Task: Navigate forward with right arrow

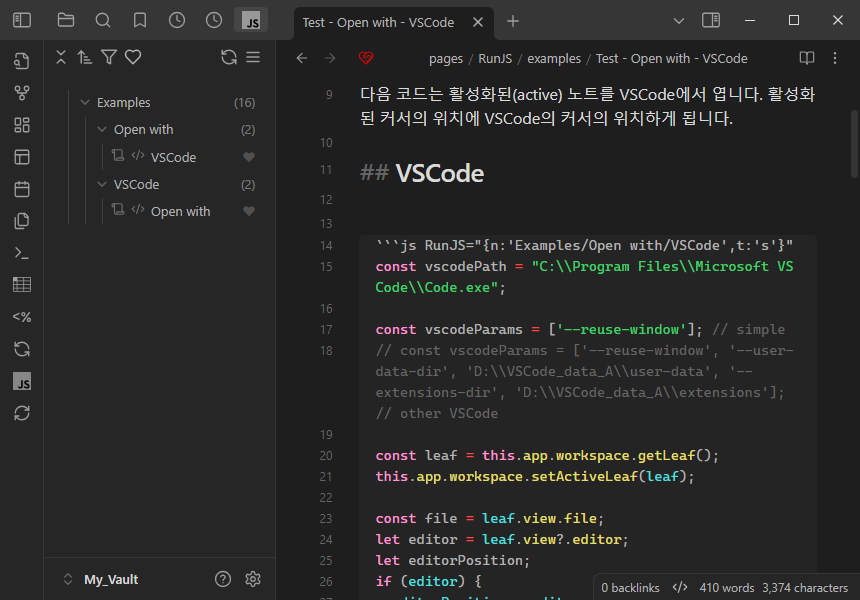Action: (x=330, y=58)
